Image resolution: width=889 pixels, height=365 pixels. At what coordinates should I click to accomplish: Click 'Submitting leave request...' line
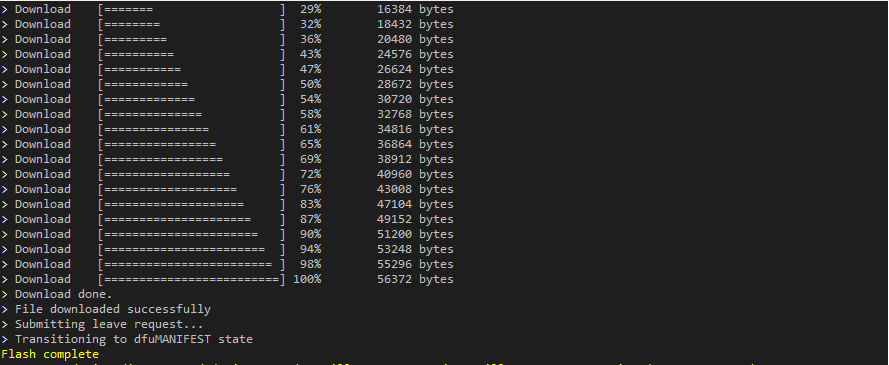click(103, 325)
